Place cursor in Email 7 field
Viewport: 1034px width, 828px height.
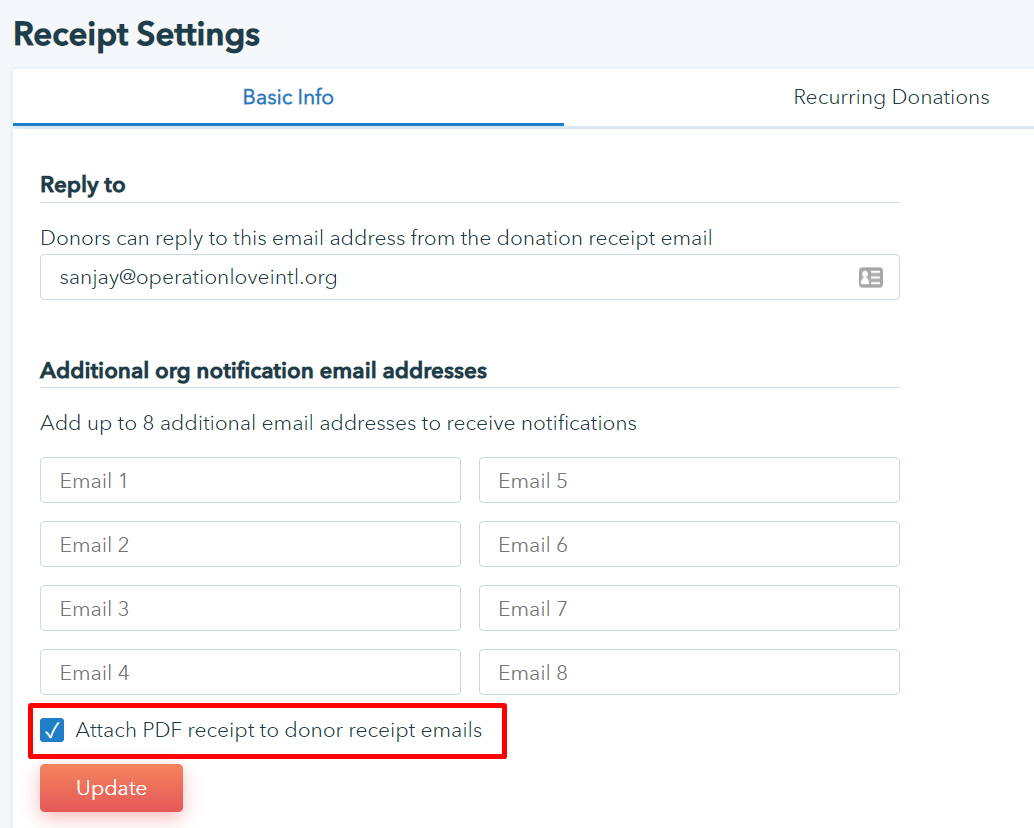(689, 609)
